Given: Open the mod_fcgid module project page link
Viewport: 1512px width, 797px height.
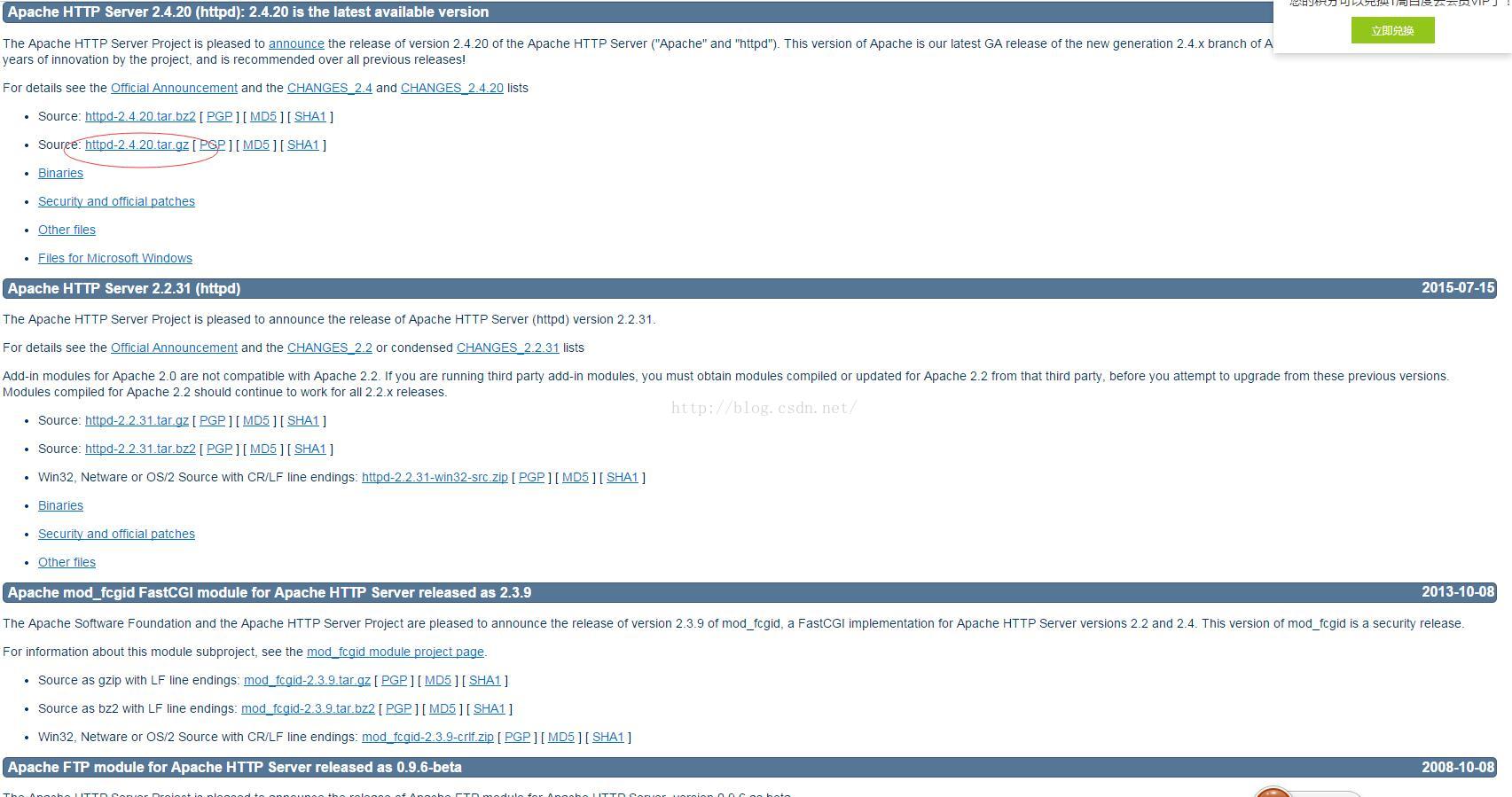Looking at the screenshot, I should click(x=396, y=652).
